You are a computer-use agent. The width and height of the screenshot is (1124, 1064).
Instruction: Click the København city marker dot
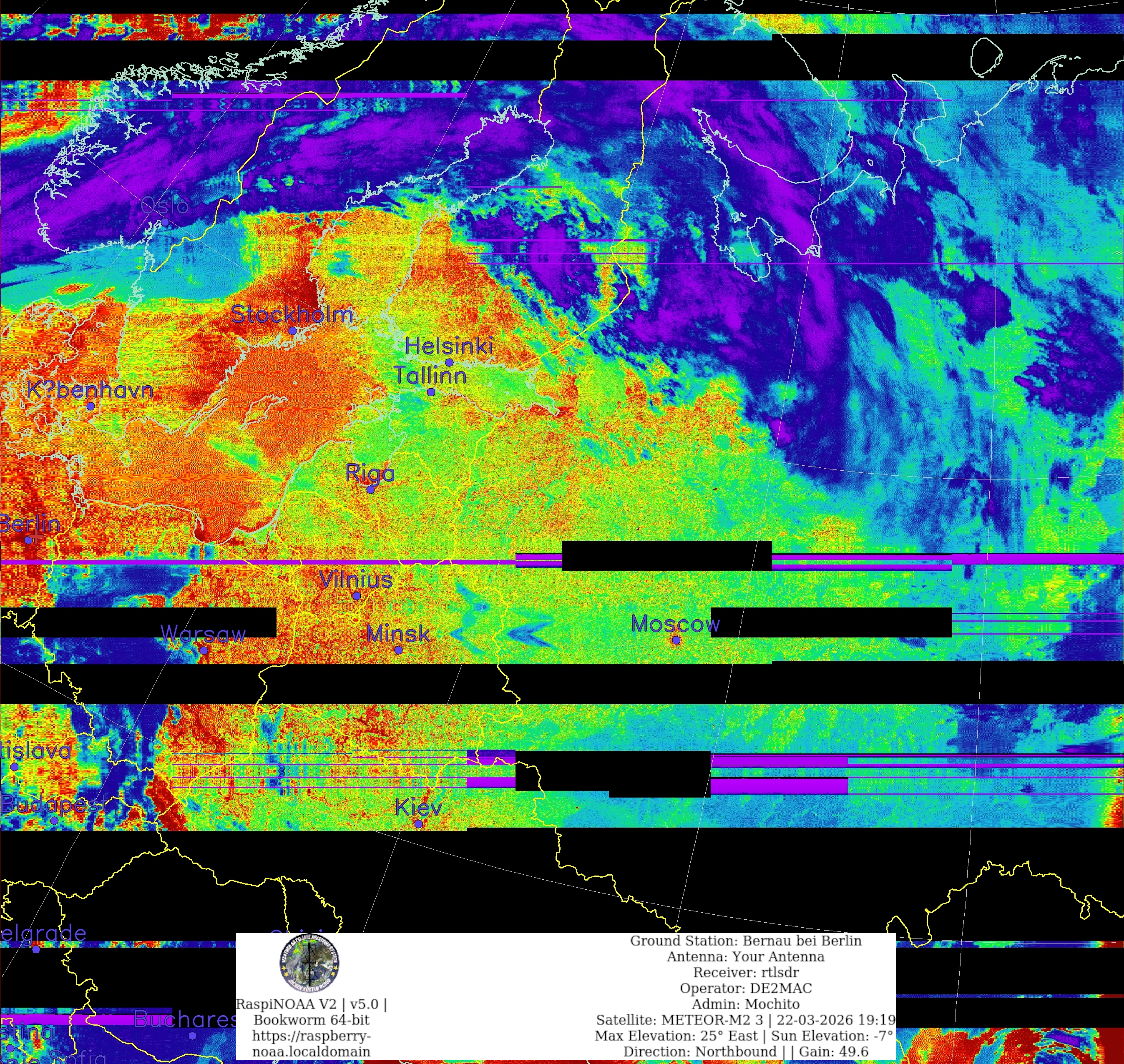(90, 406)
